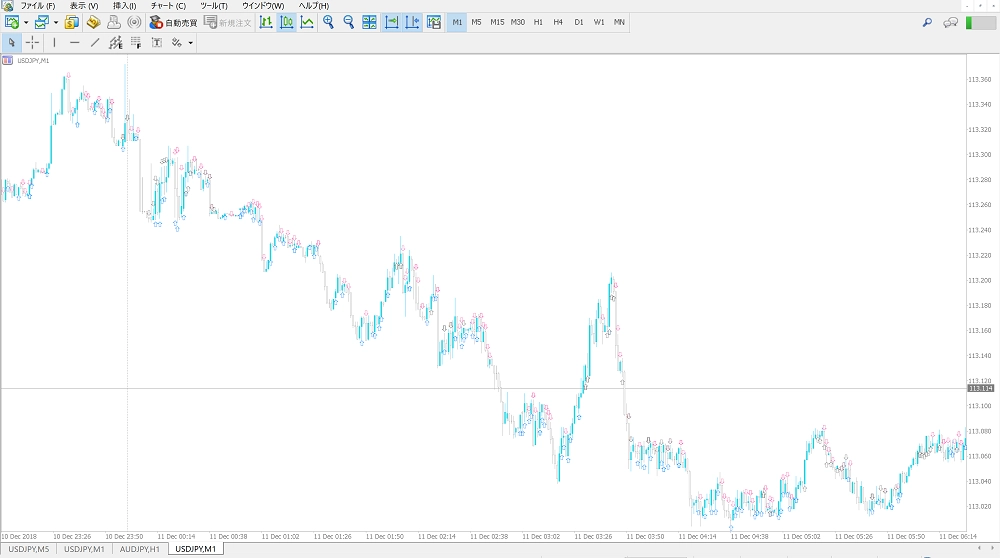This screenshot has height=558, width=1000.
Task: Select the H1 timeframe
Action: tap(538, 22)
